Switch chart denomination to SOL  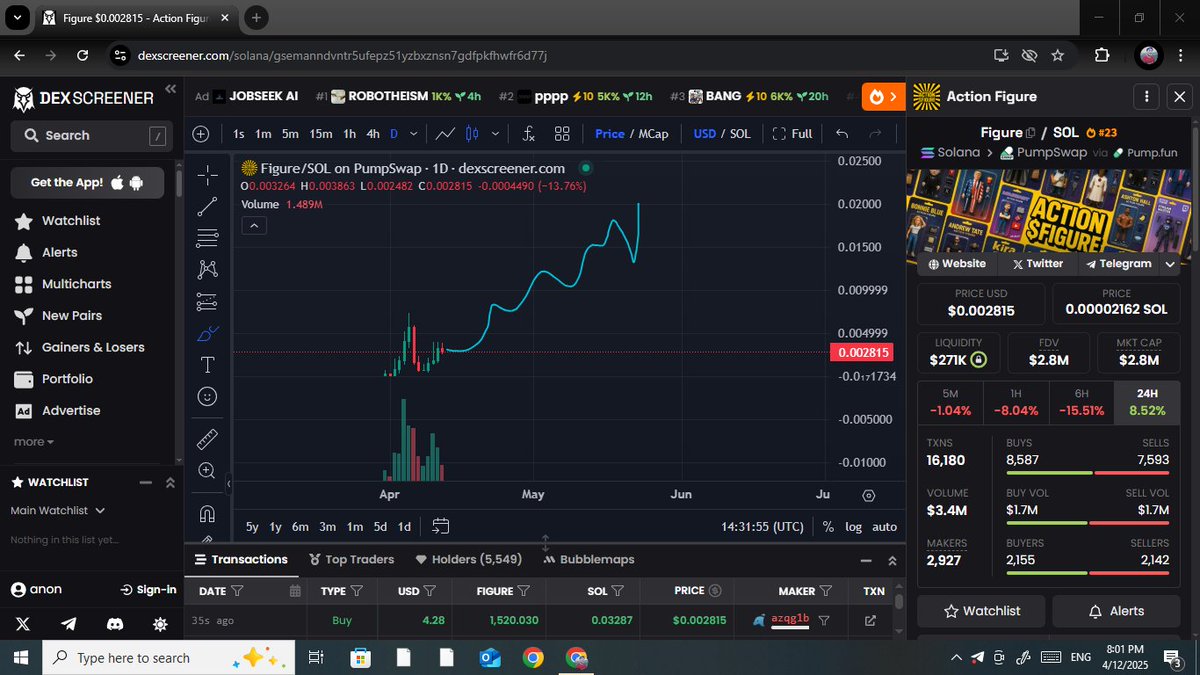click(x=740, y=133)
